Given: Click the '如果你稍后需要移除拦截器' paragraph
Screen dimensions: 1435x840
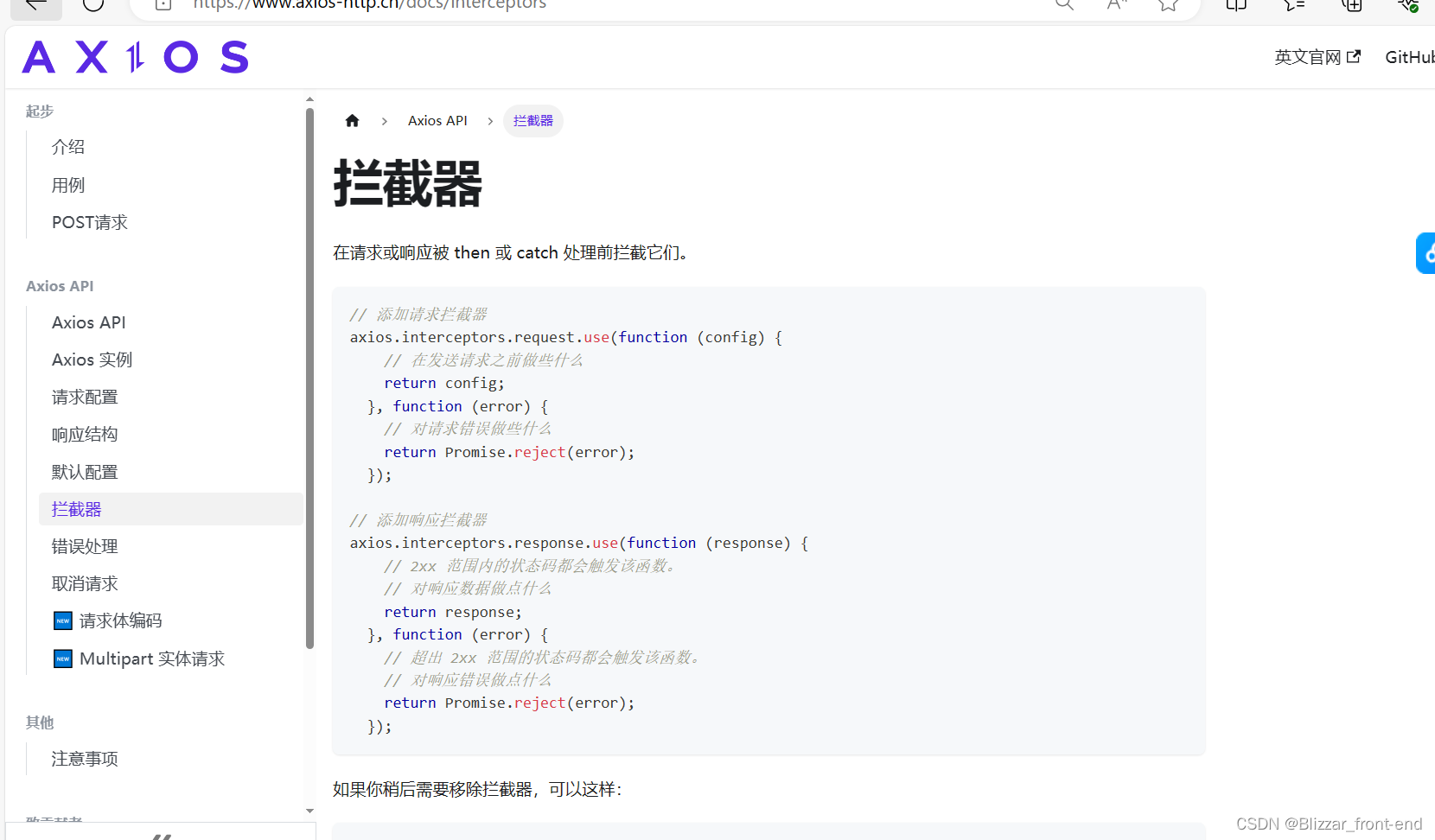Looking at the screenshot, I should pos(477,789).
